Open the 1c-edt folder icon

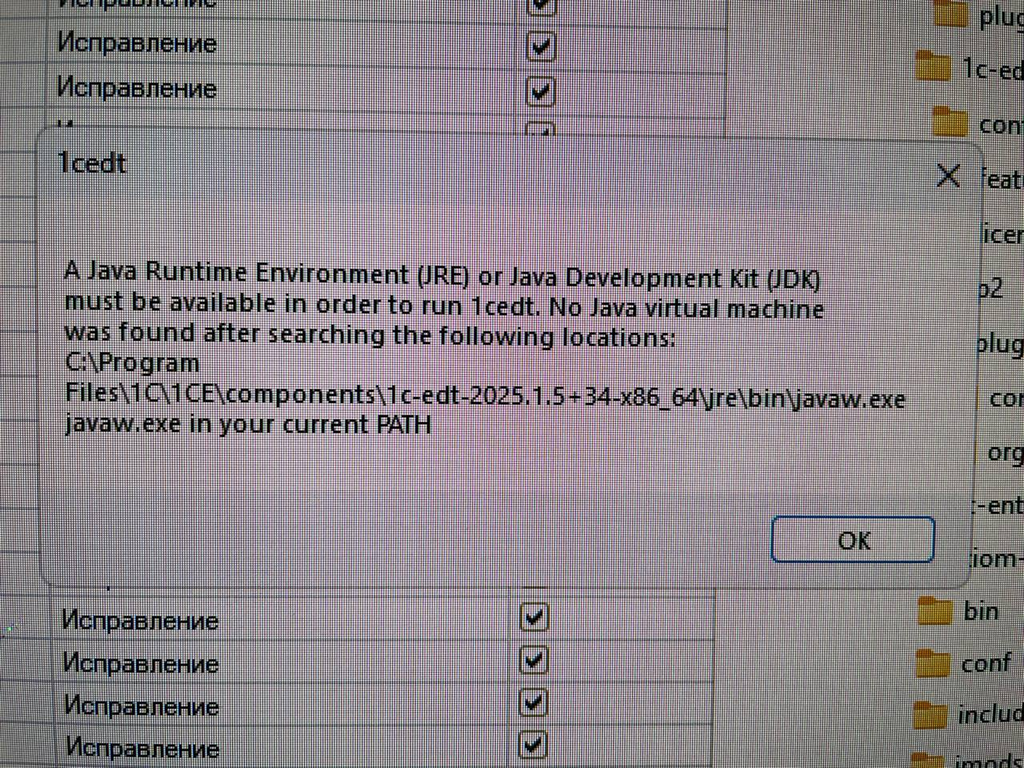(934, 68)
